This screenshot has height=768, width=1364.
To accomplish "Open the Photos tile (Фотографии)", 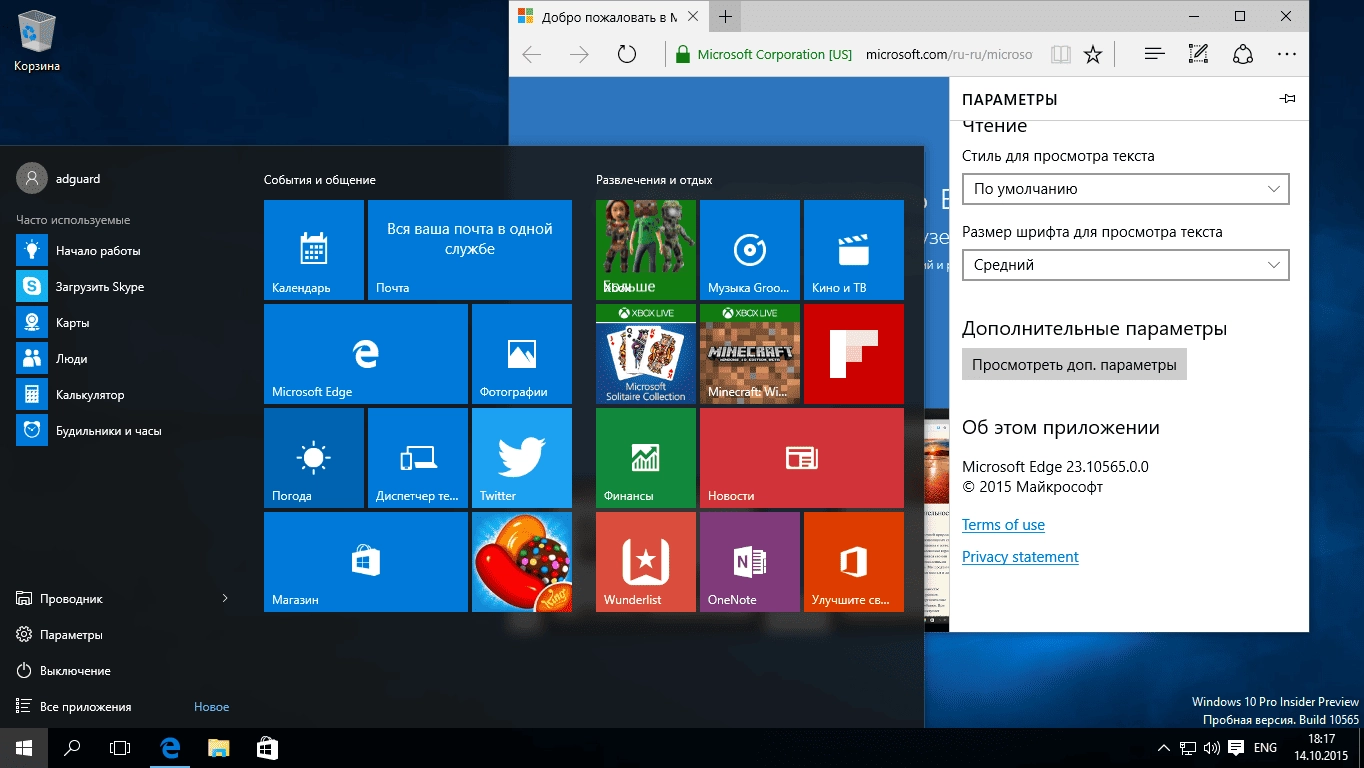I will 522,354.
